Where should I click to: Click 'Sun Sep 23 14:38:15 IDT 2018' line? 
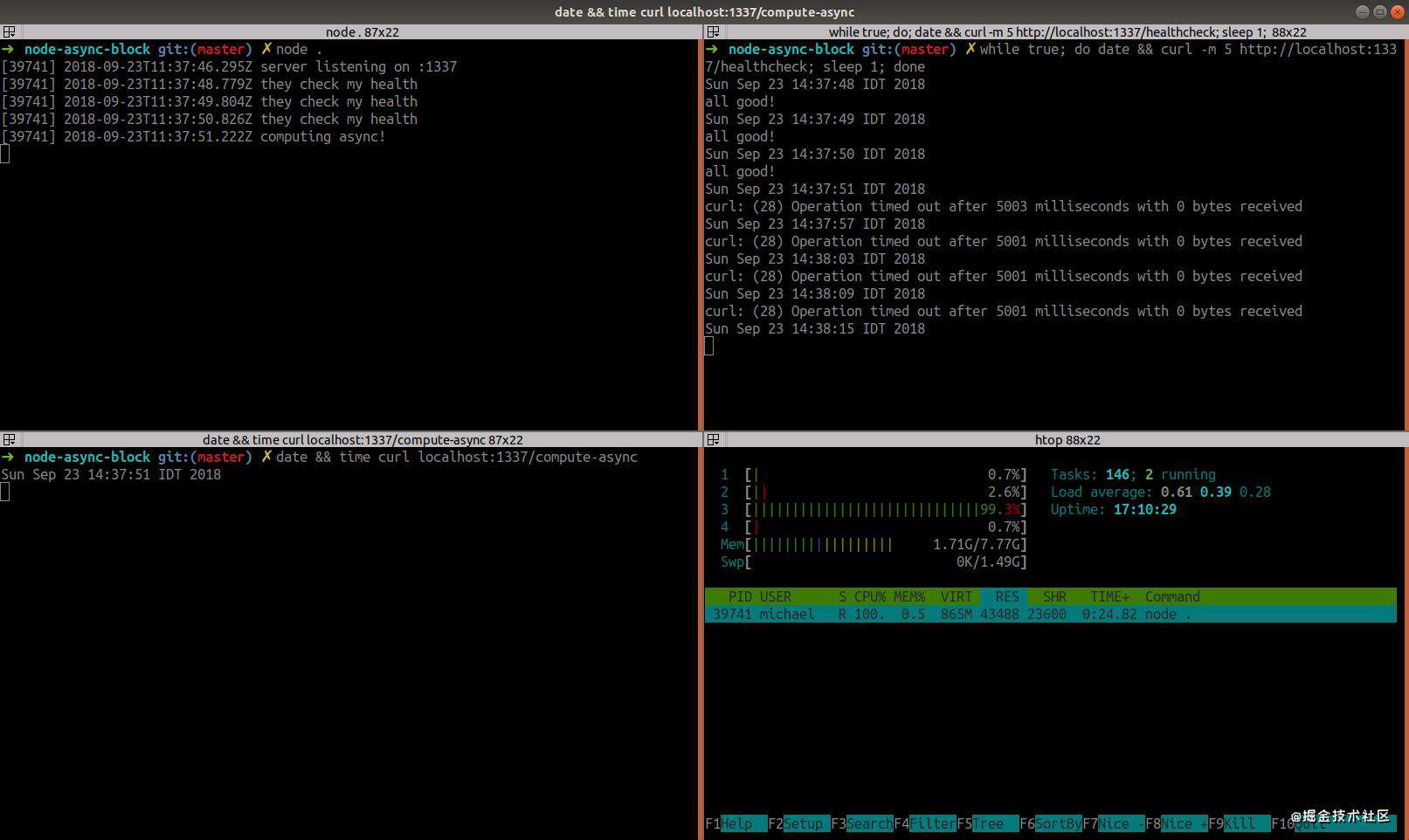pos(815,328)
